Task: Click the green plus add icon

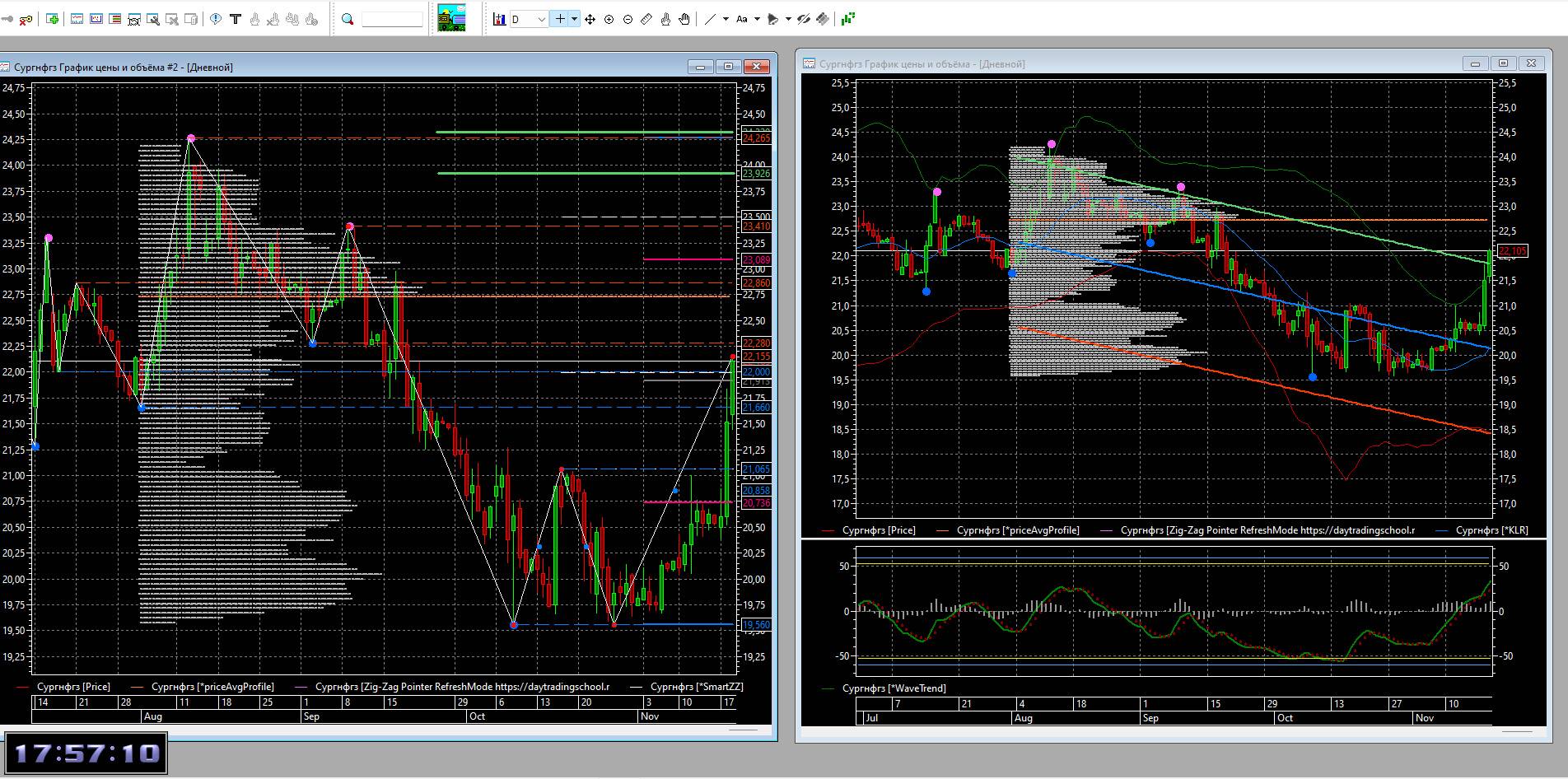Action: (53, 19)
